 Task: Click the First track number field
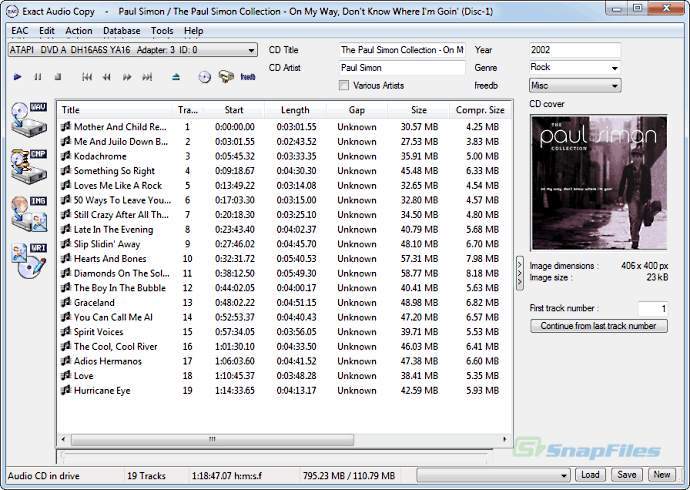[653, 308]
